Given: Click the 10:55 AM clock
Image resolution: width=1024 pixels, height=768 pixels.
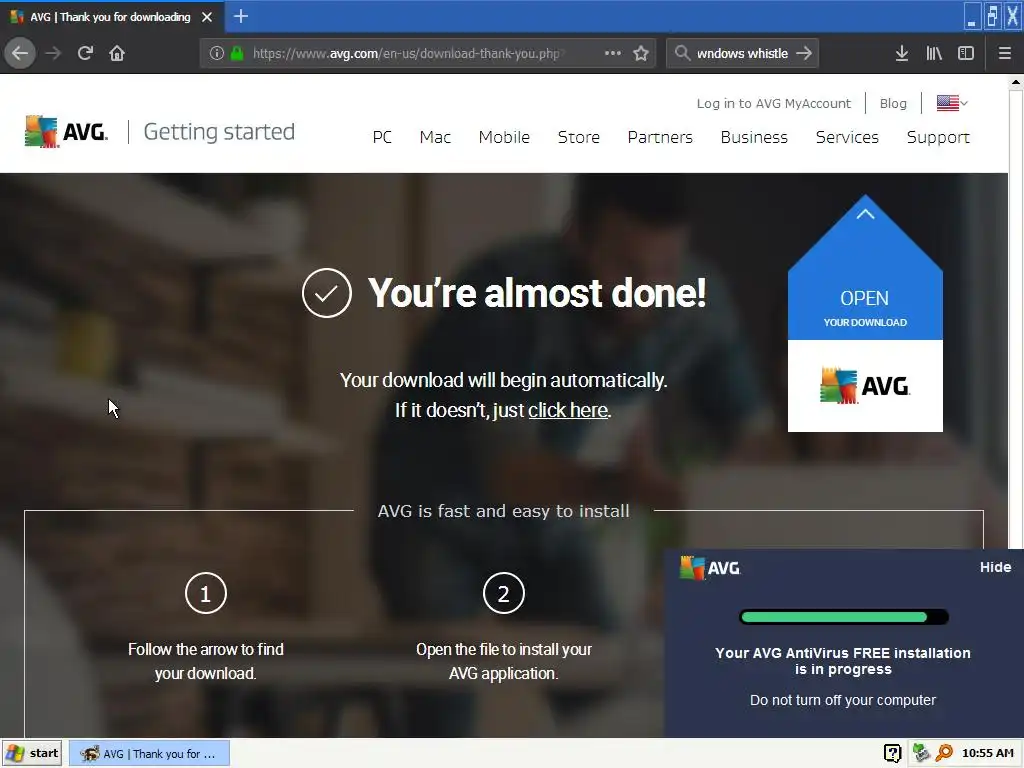Looking at the screenshot, I should (987, 753).
